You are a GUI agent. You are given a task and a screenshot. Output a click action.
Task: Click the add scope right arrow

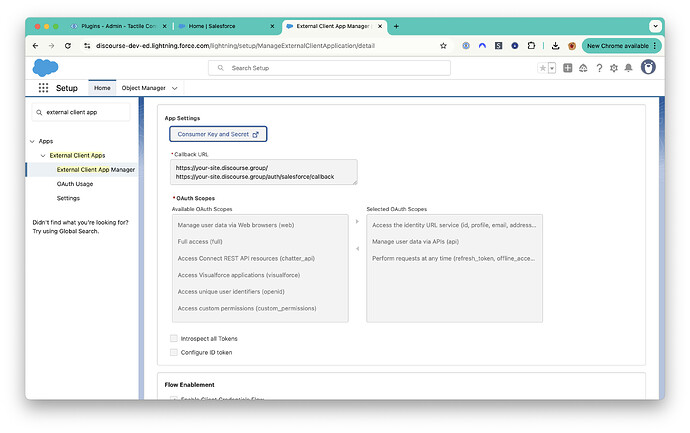pyautogui.click(x=357, y=221)
